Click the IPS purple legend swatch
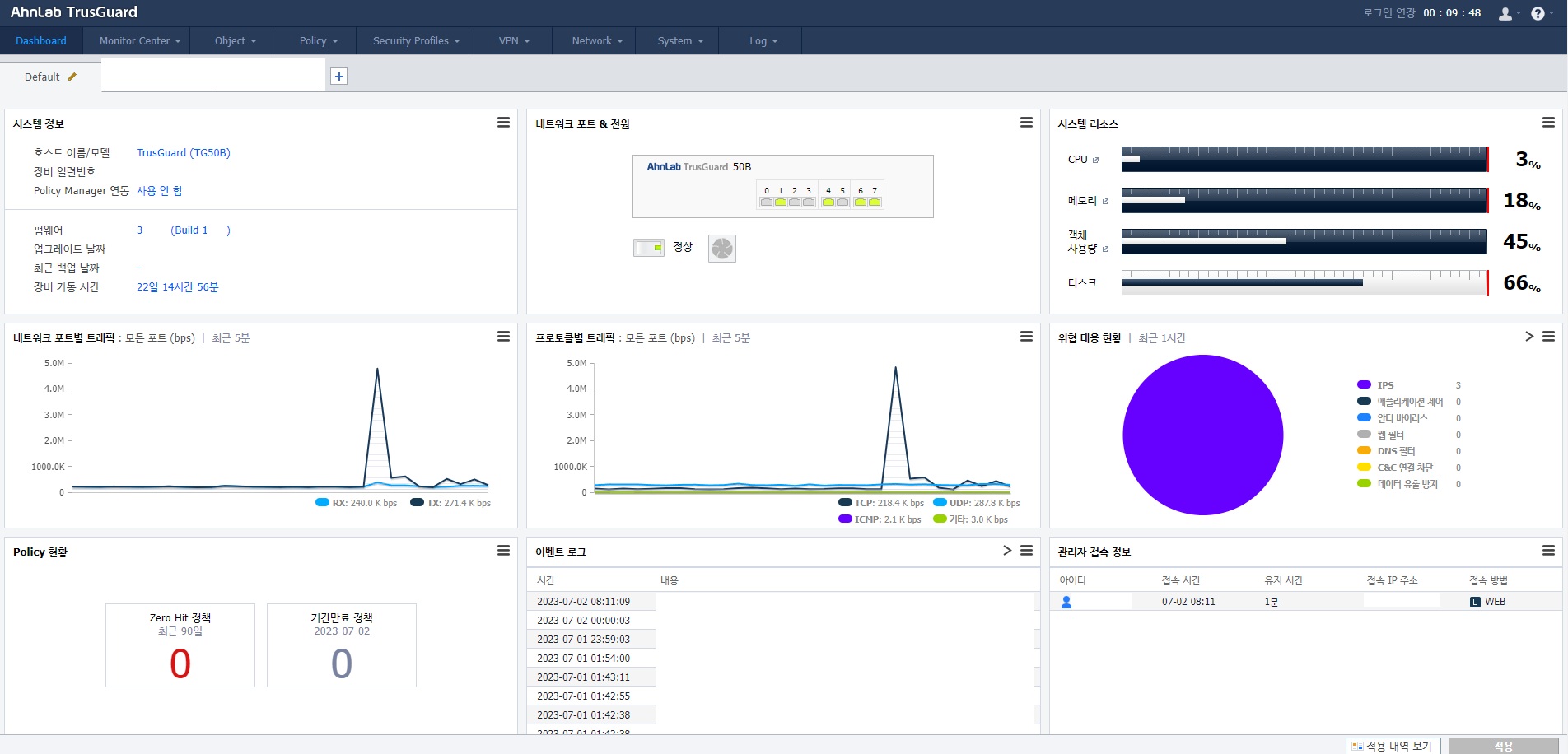The image size is (1568, 754). pyautogui.click(x=1364, y=384)
